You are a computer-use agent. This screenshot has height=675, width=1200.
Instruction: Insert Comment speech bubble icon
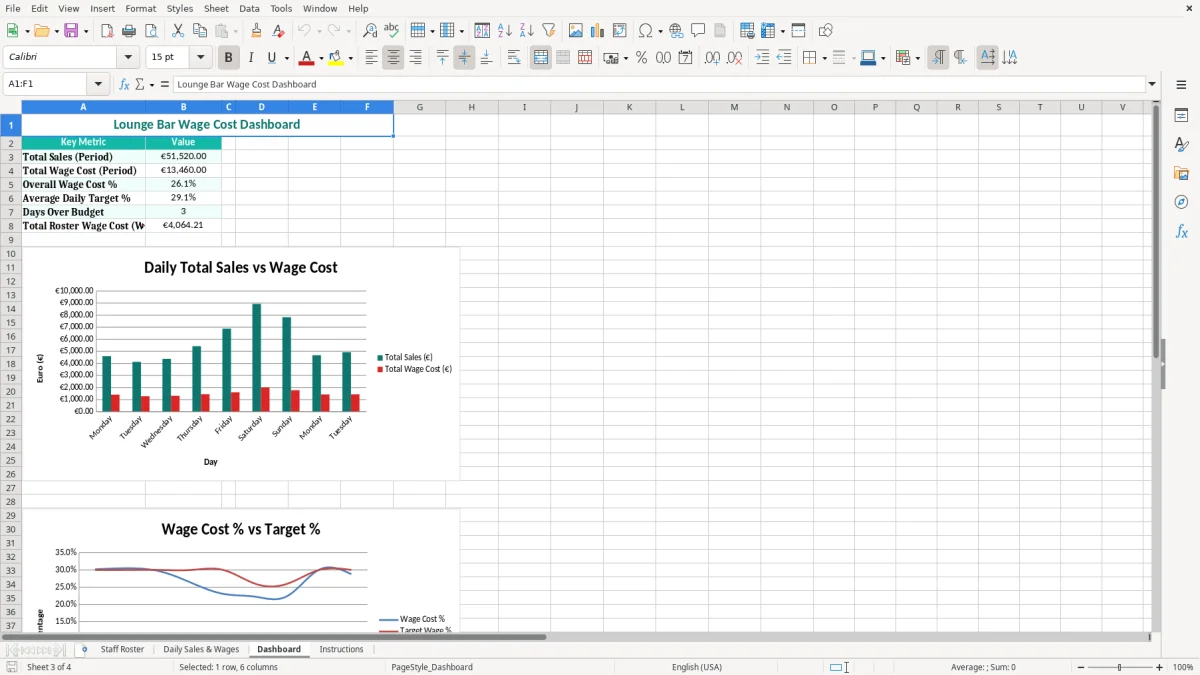(698, 31)
